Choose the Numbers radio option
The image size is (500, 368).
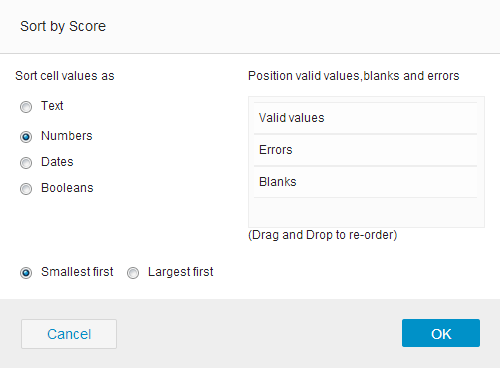pos(26,137)
